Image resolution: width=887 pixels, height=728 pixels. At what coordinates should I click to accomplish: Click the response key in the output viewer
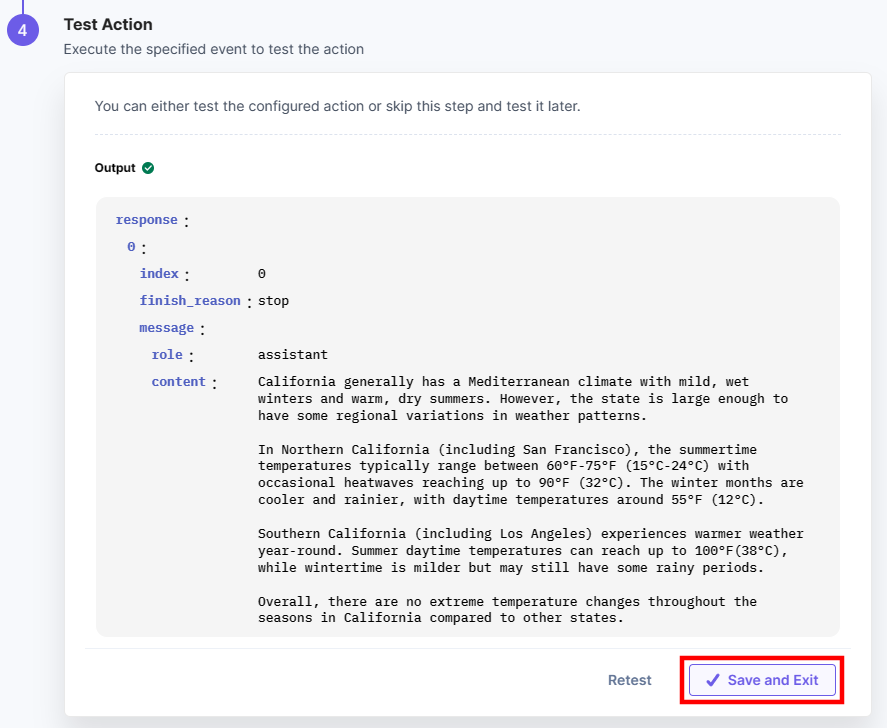(x=147, y=219)
